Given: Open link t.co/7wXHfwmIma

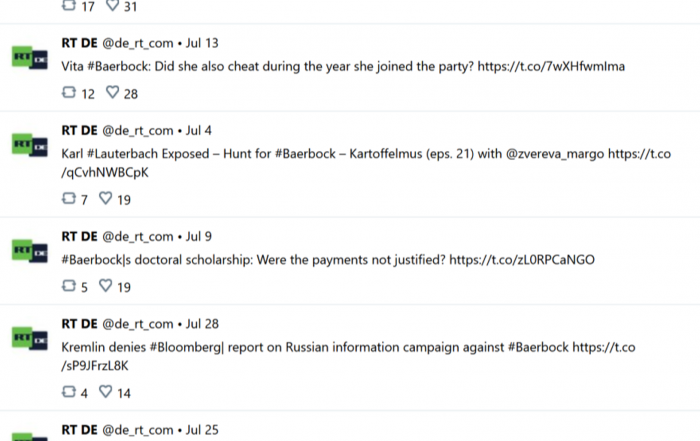Looking at the screenshot, I should [551, 67].
